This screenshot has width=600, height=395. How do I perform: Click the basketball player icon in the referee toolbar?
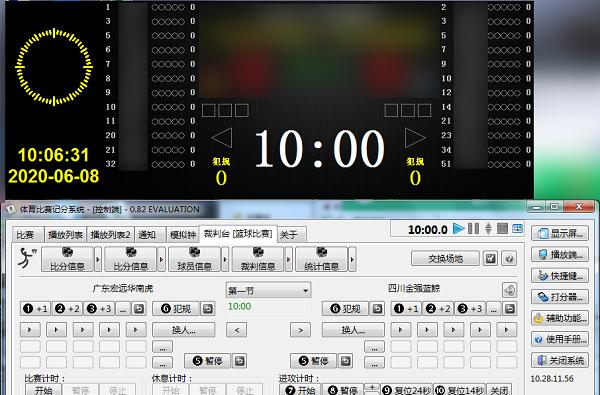[28, 258]
